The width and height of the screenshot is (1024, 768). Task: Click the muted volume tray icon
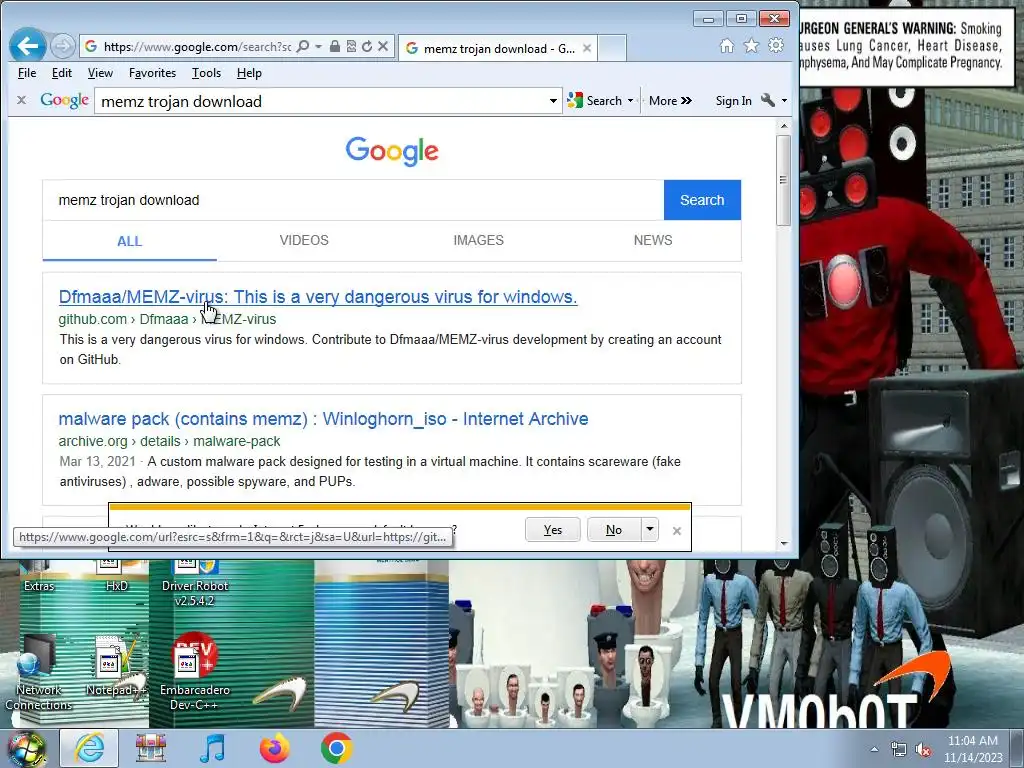point(923,750)
